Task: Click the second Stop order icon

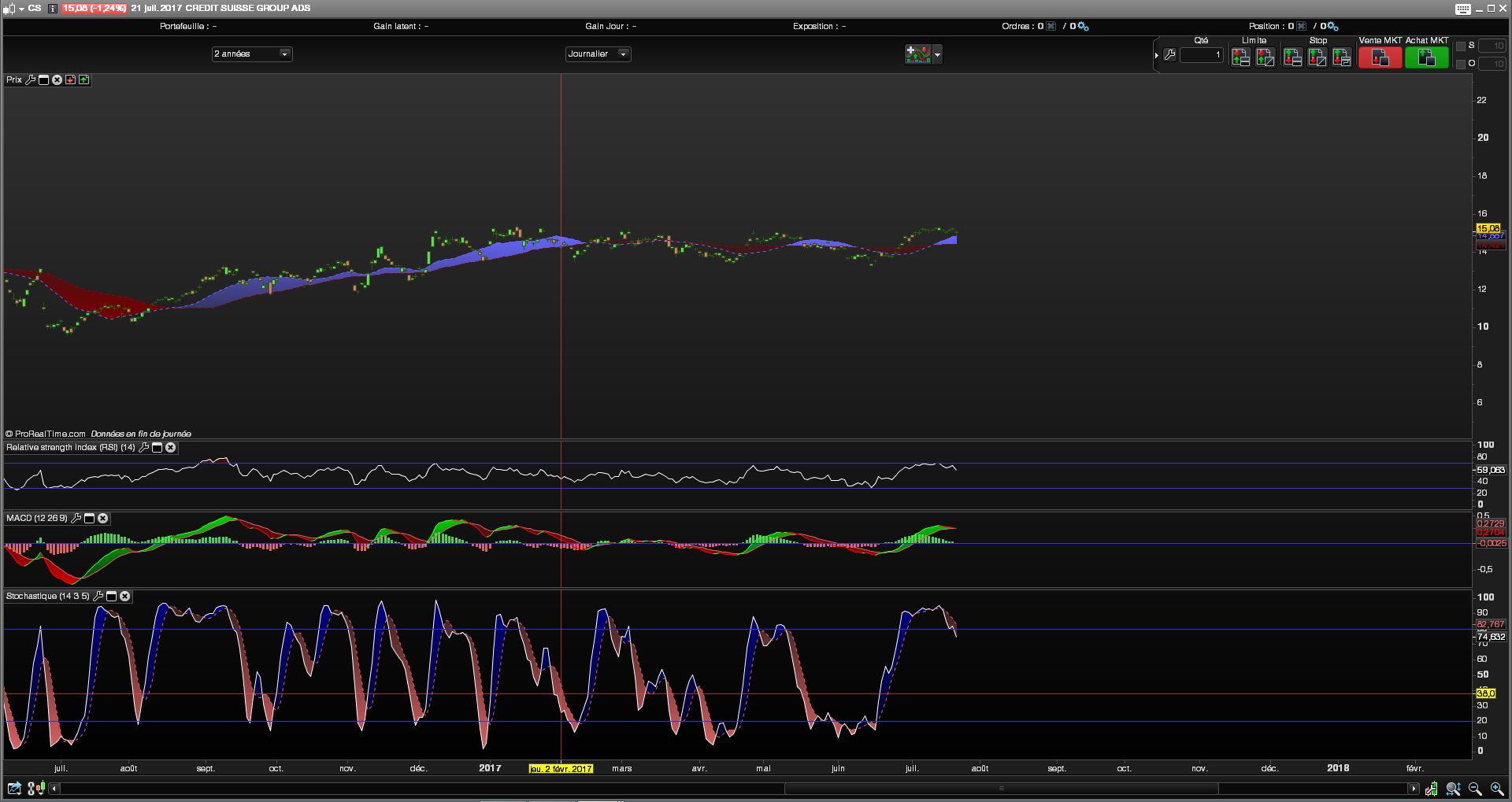Action: (x=1317, y=57)
